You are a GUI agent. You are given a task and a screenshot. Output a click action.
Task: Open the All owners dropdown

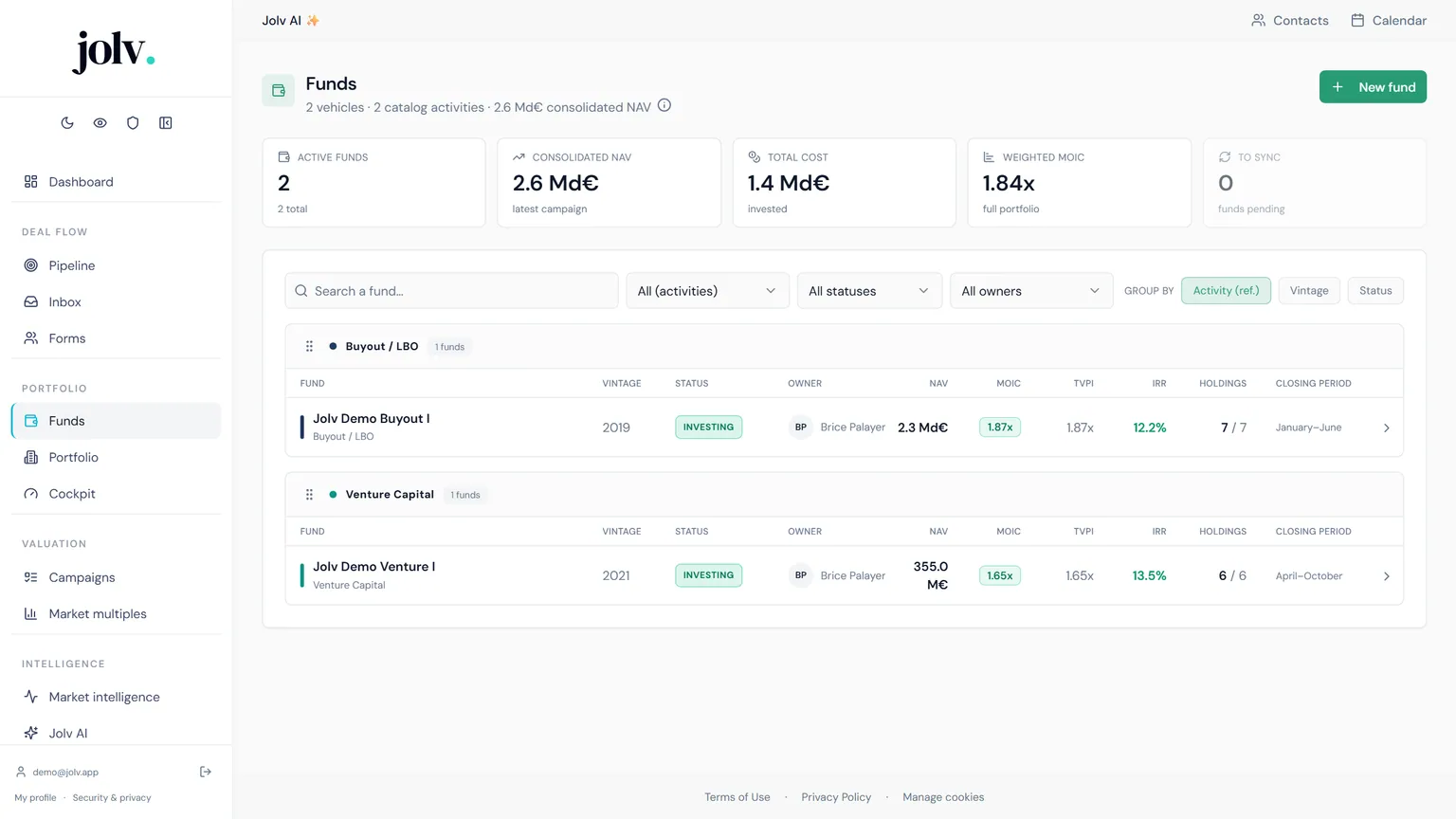1031,291
